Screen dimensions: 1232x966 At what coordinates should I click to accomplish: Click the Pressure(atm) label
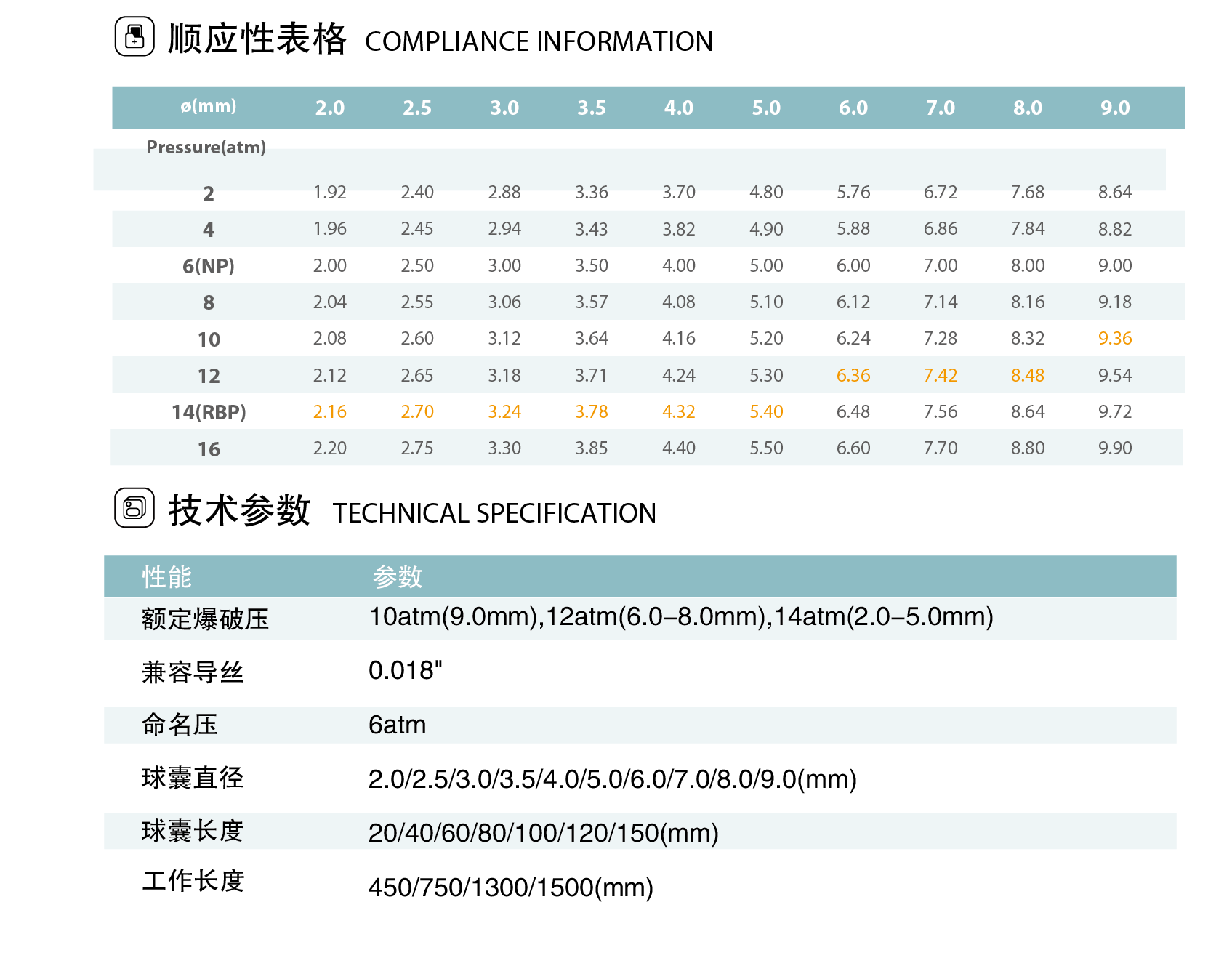pos(206,148)
